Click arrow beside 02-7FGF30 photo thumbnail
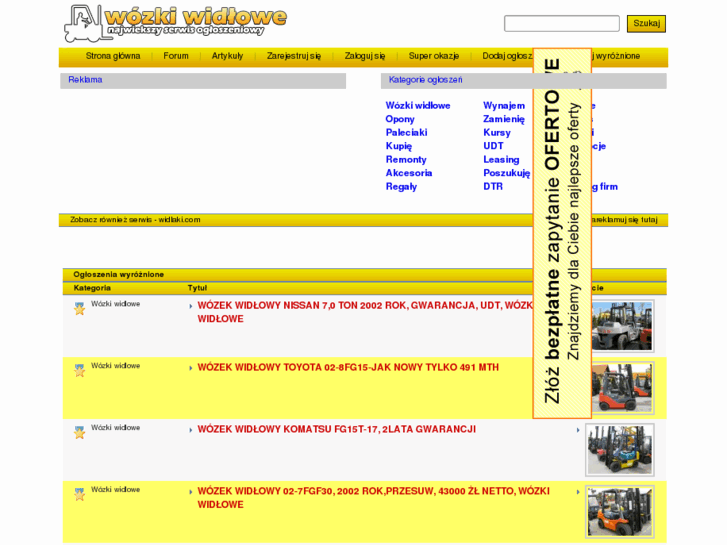Viewport: 727px width, 545px height. click(578, 492)
